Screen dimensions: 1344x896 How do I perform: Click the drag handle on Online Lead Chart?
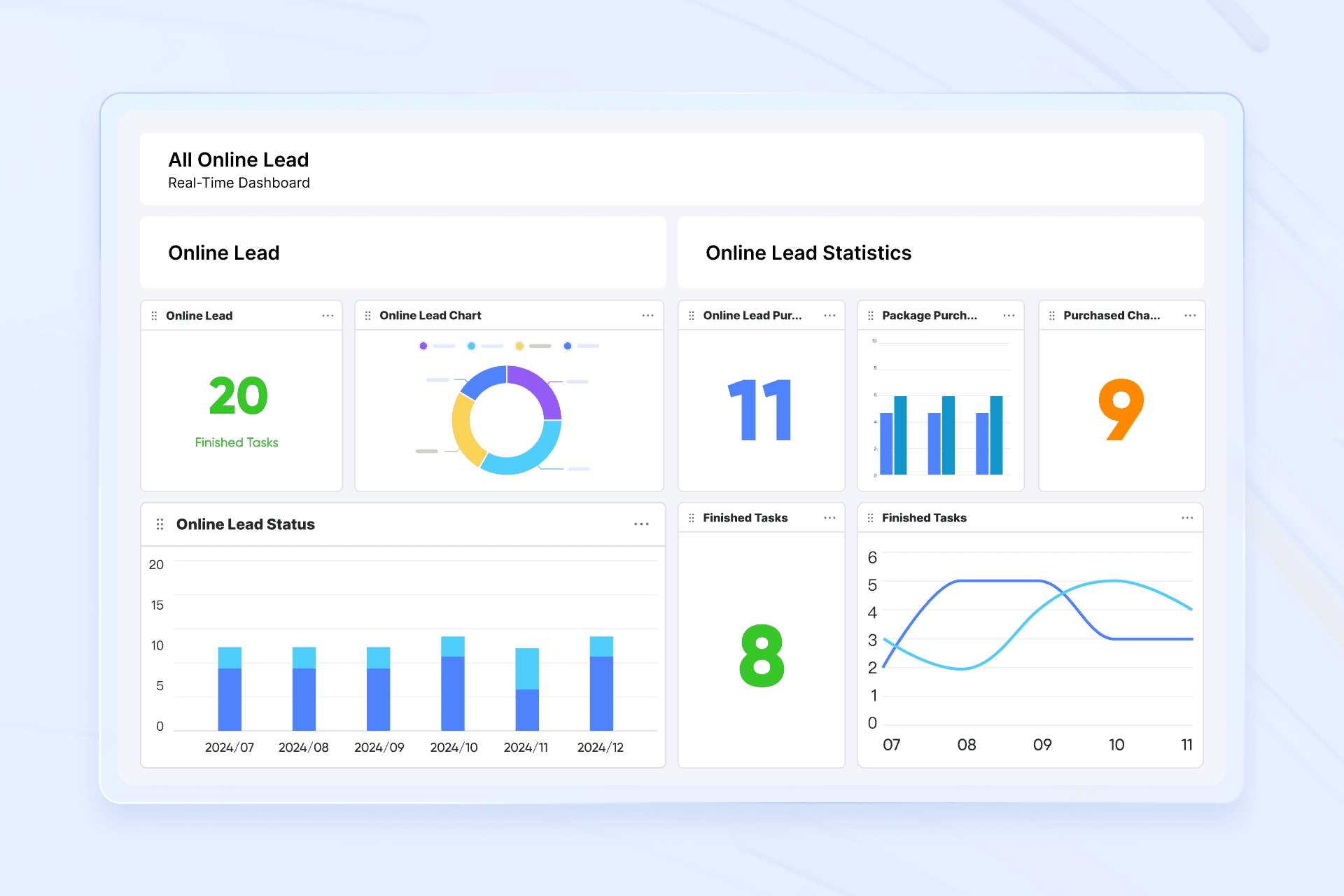(x=368, y=316)
